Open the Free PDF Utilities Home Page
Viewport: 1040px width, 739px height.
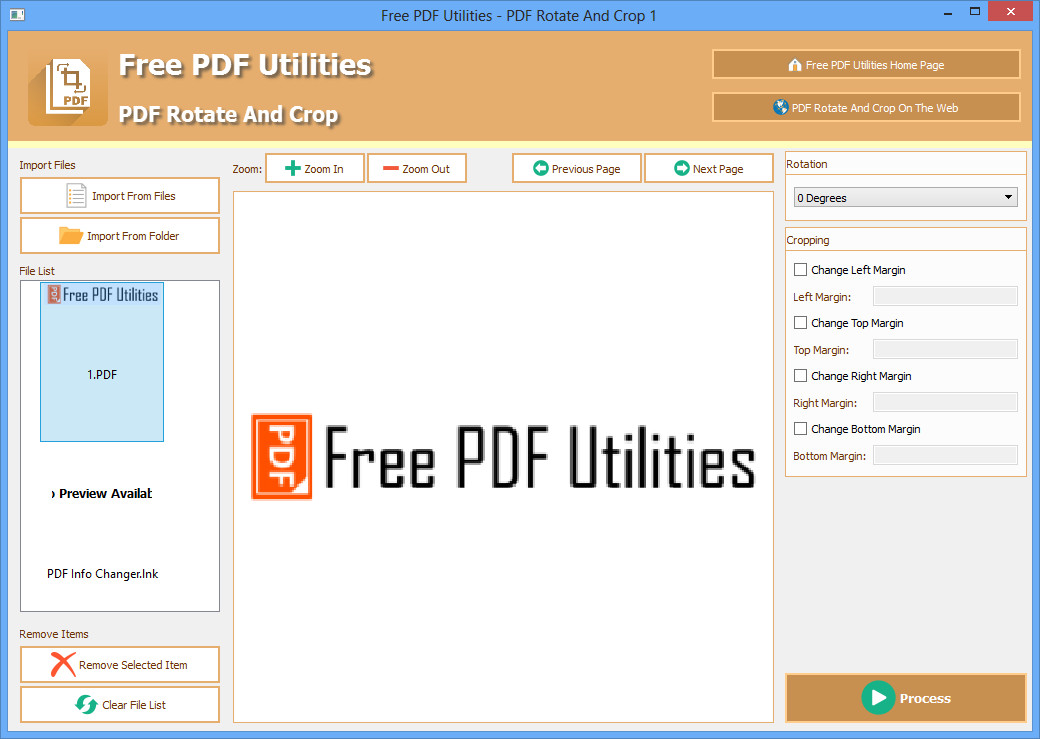click(866, 64)
